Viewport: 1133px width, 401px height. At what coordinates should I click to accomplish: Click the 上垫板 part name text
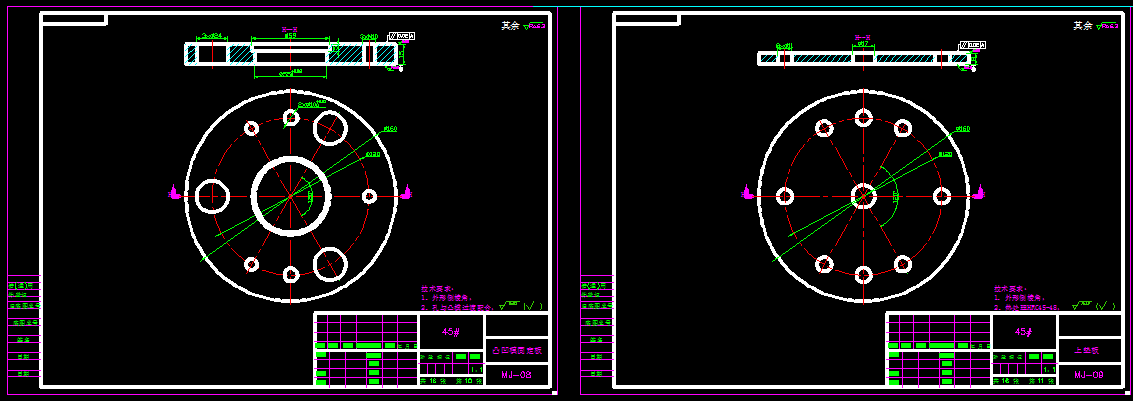[x=1088, y=350]
